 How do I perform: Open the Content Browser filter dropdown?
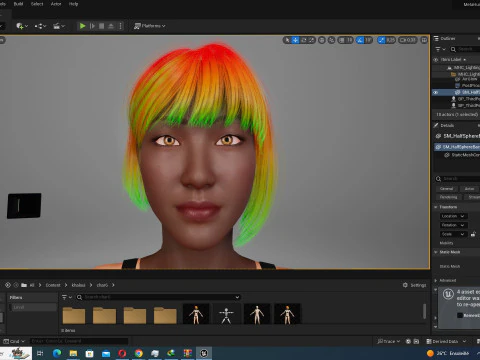coord(67,297)
